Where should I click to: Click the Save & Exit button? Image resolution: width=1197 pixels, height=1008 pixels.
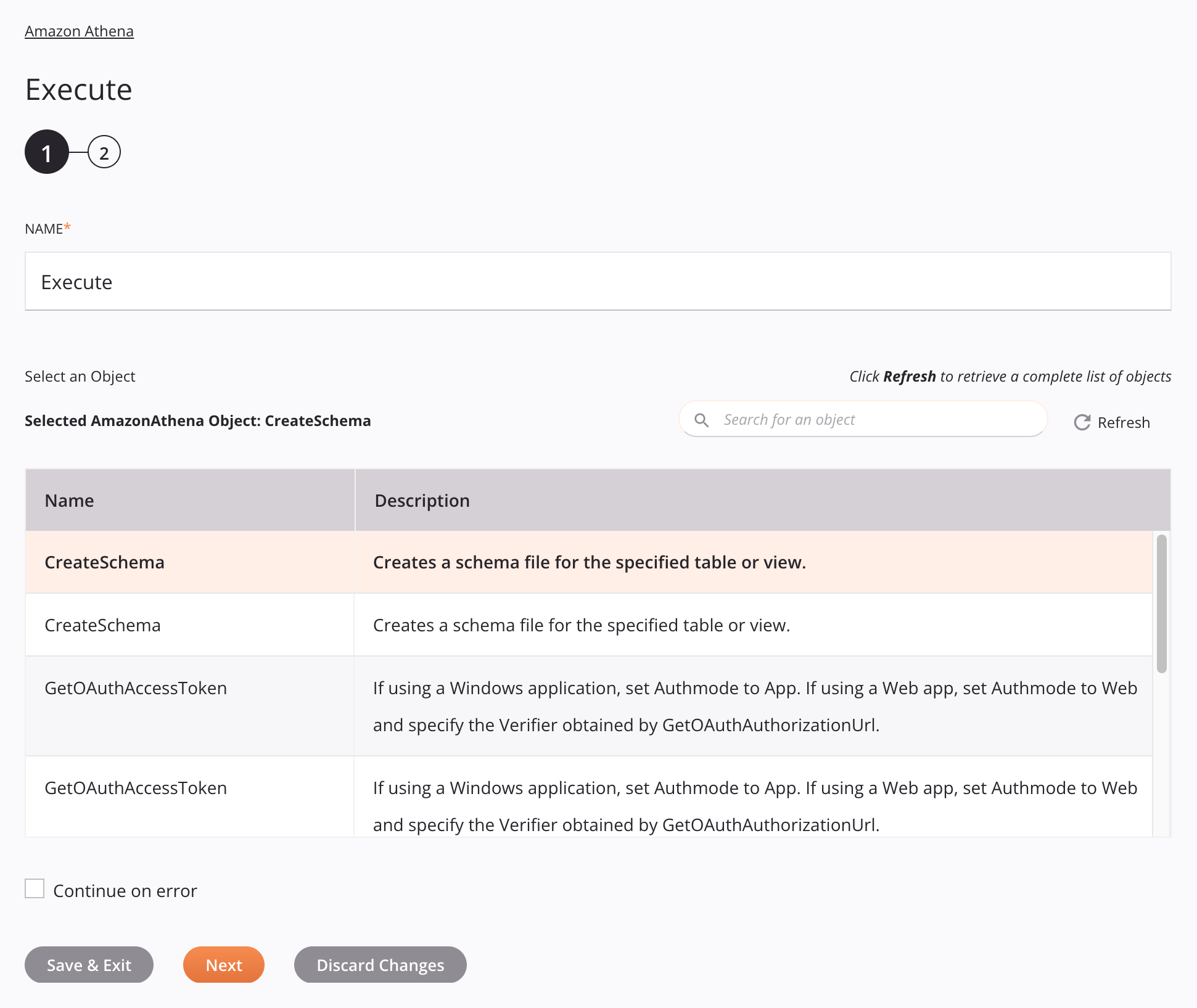(89, 965)
